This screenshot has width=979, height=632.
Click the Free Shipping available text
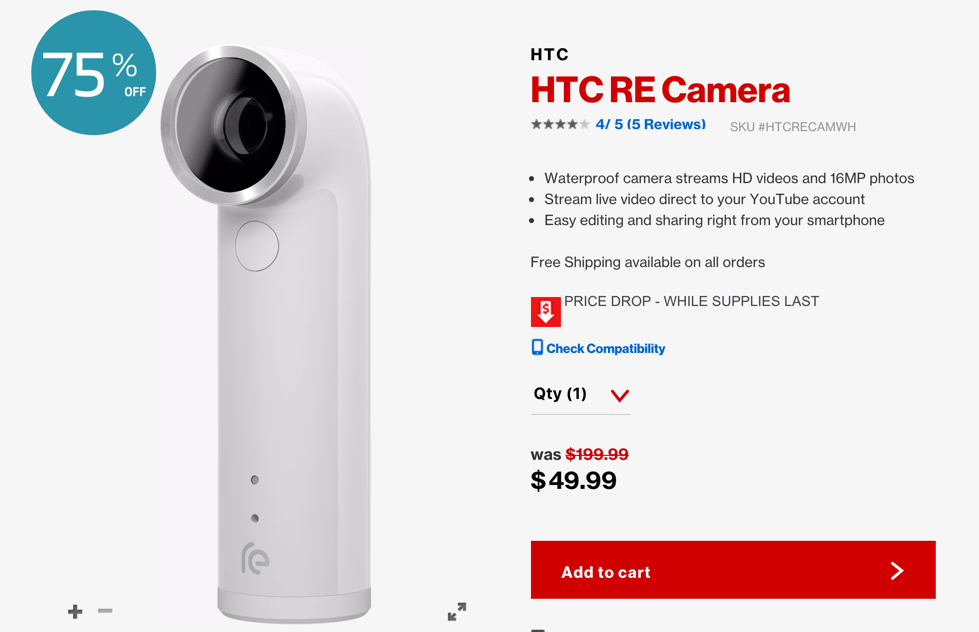pos(647,262)
